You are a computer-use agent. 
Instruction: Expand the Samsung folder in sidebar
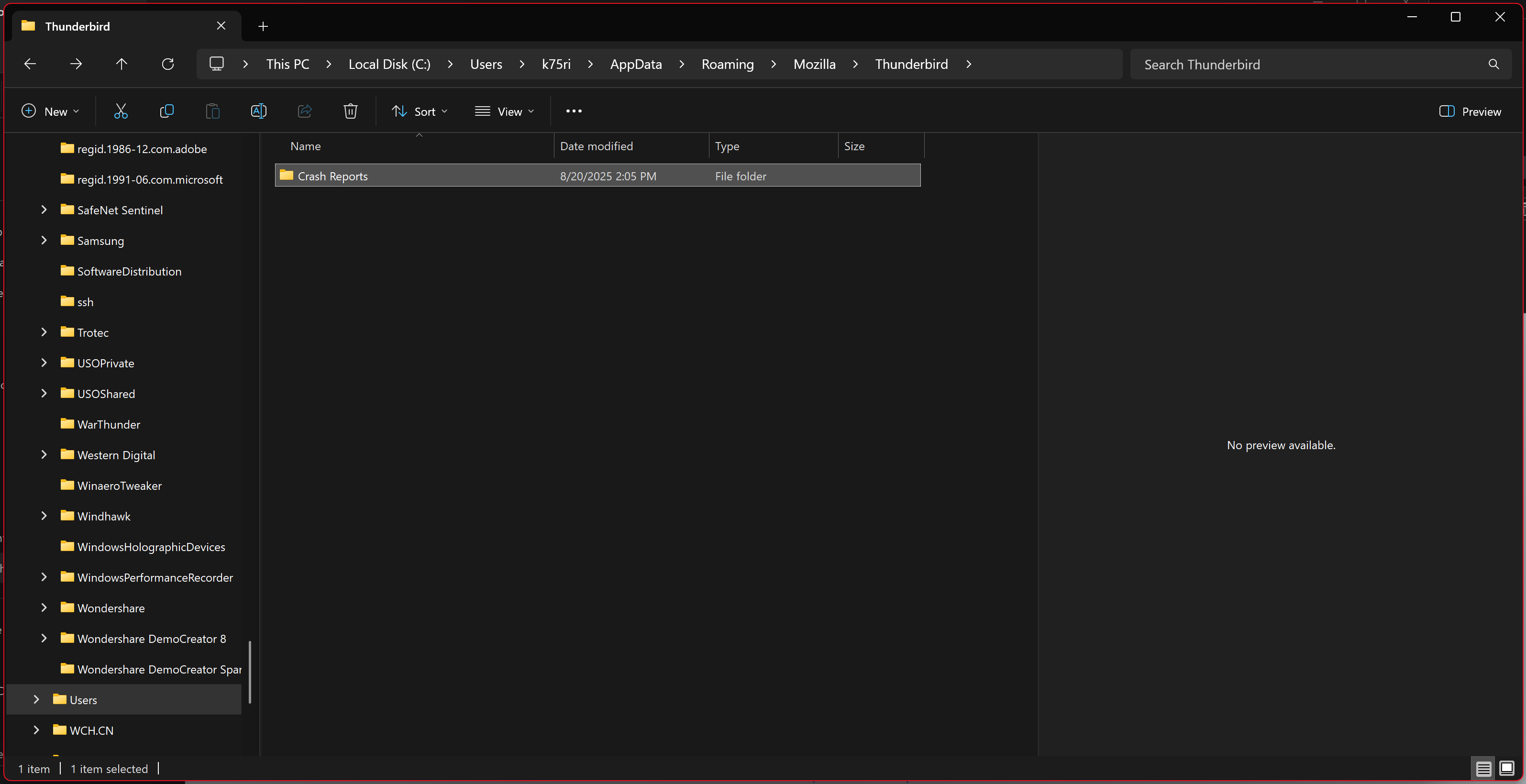pyautogui.click(x=44, y=241)
